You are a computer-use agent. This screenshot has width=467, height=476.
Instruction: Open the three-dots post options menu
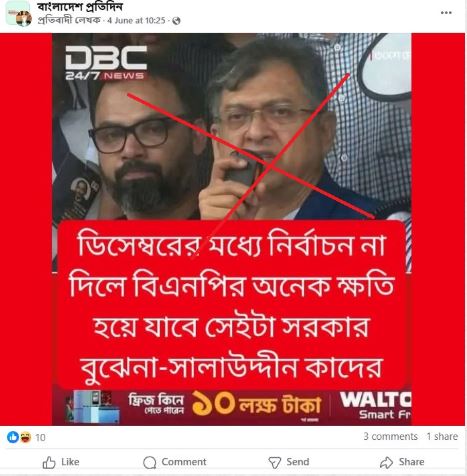pos(446,13)
